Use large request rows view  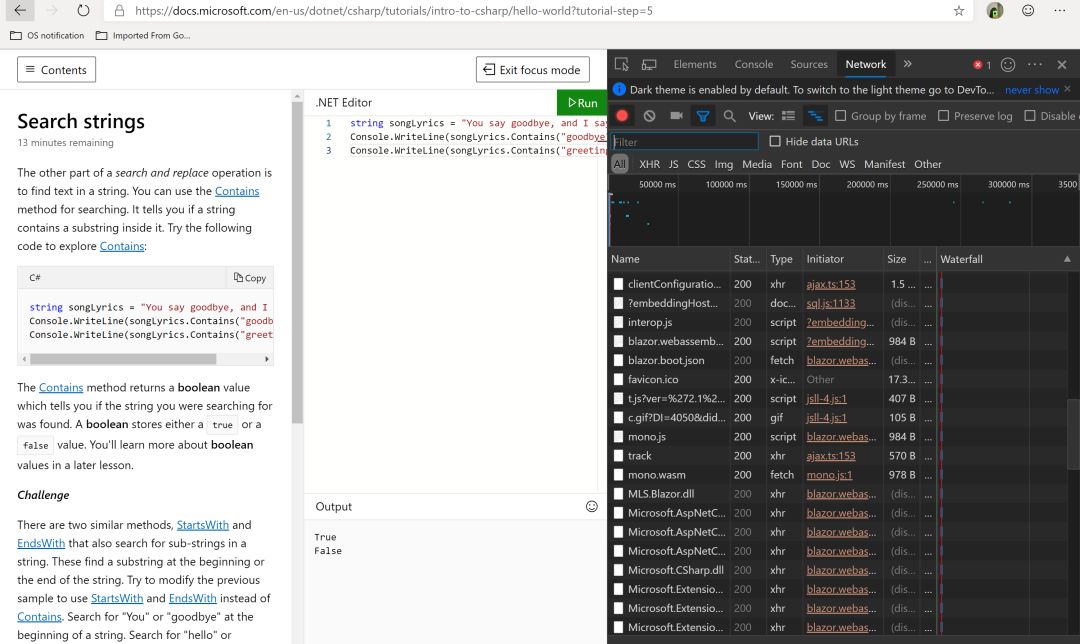789,116
